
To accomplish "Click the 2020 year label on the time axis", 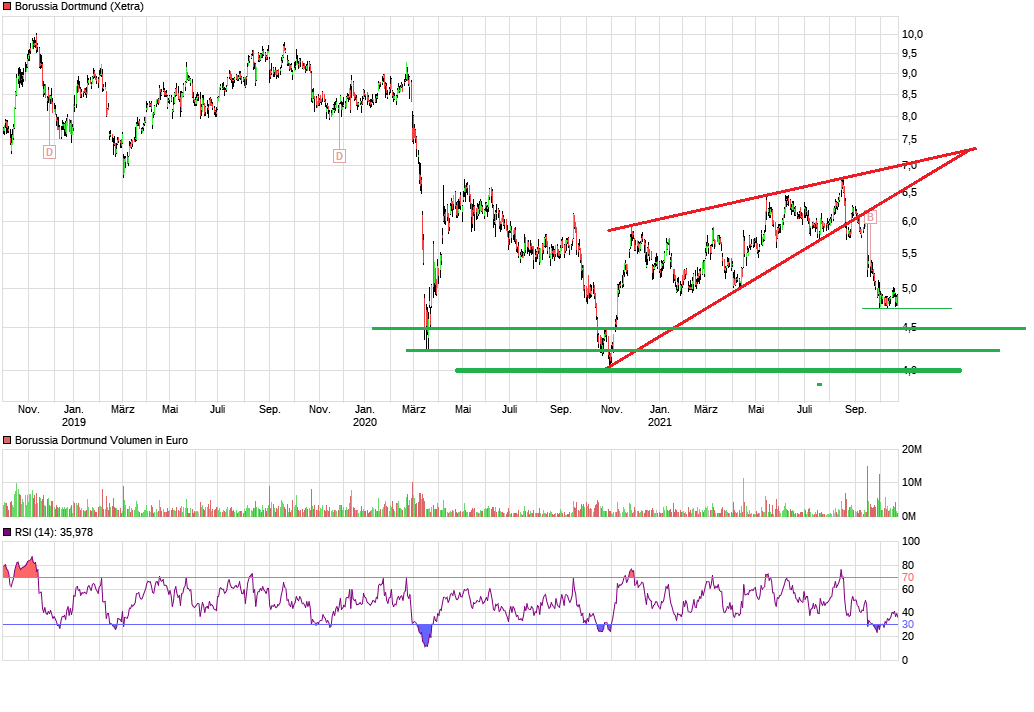I will [x=365, y=423].
